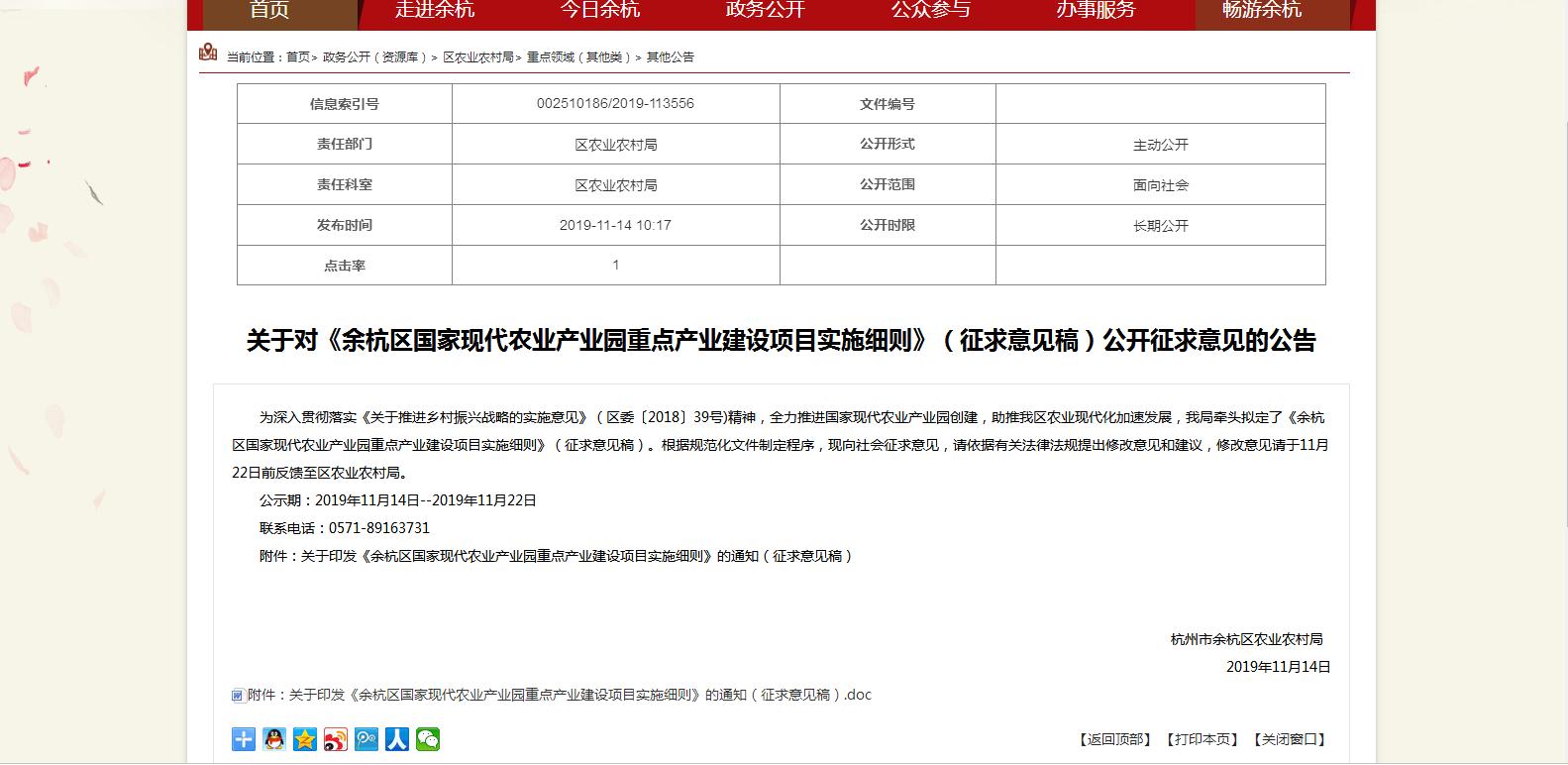Click the 面向社会 cell
This screenshot has width=1568, height=765.
(x=1161, y=185)
